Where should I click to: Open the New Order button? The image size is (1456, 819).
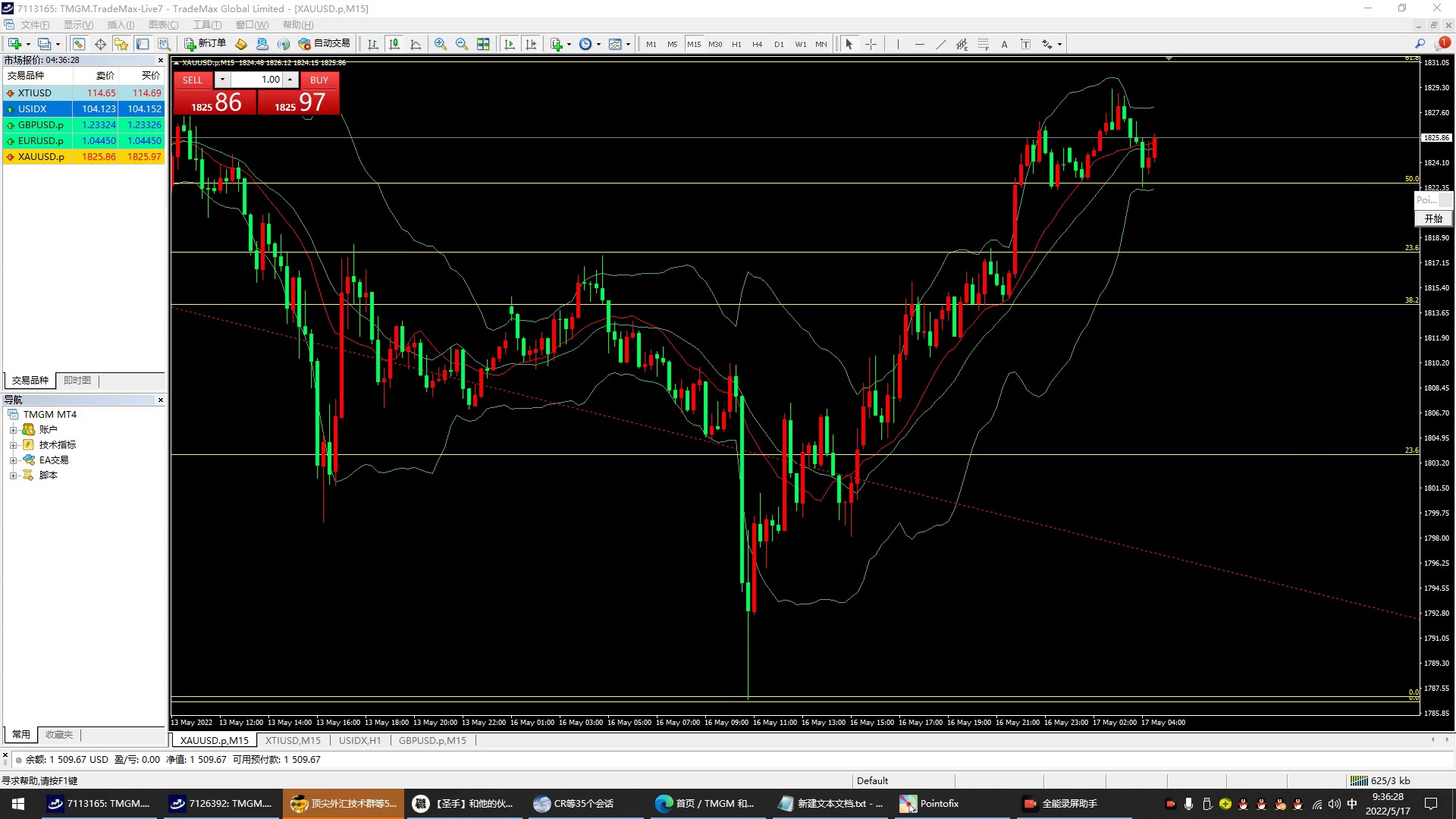[x=205, y=44]
